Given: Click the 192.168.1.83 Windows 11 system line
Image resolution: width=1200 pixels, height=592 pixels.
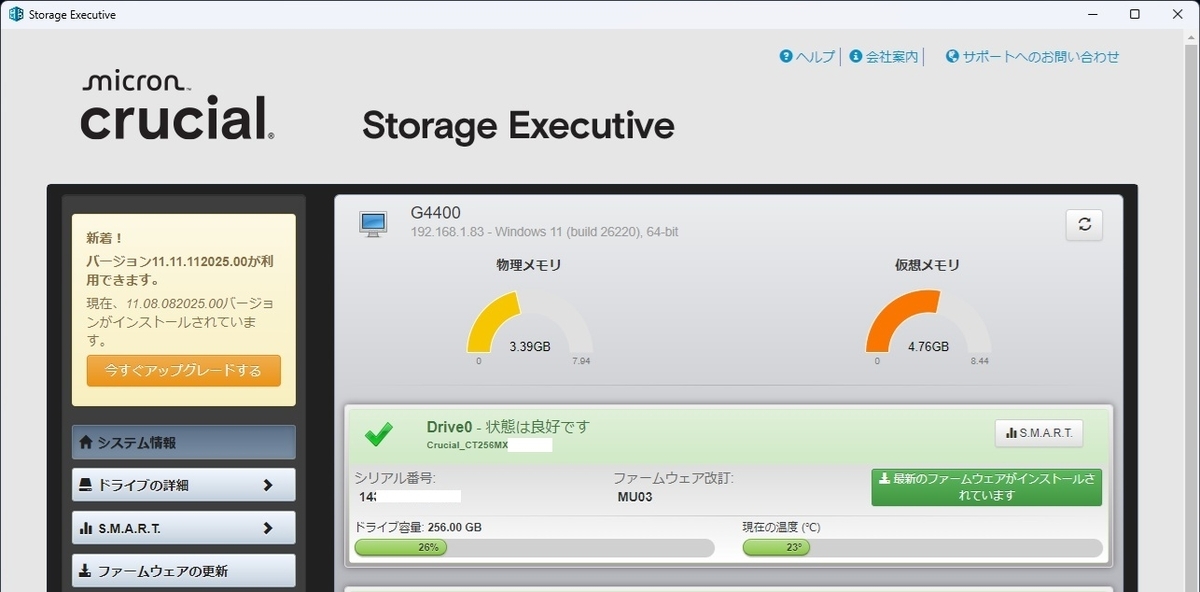Looking at the screenshot, I should tap(544, 232).
